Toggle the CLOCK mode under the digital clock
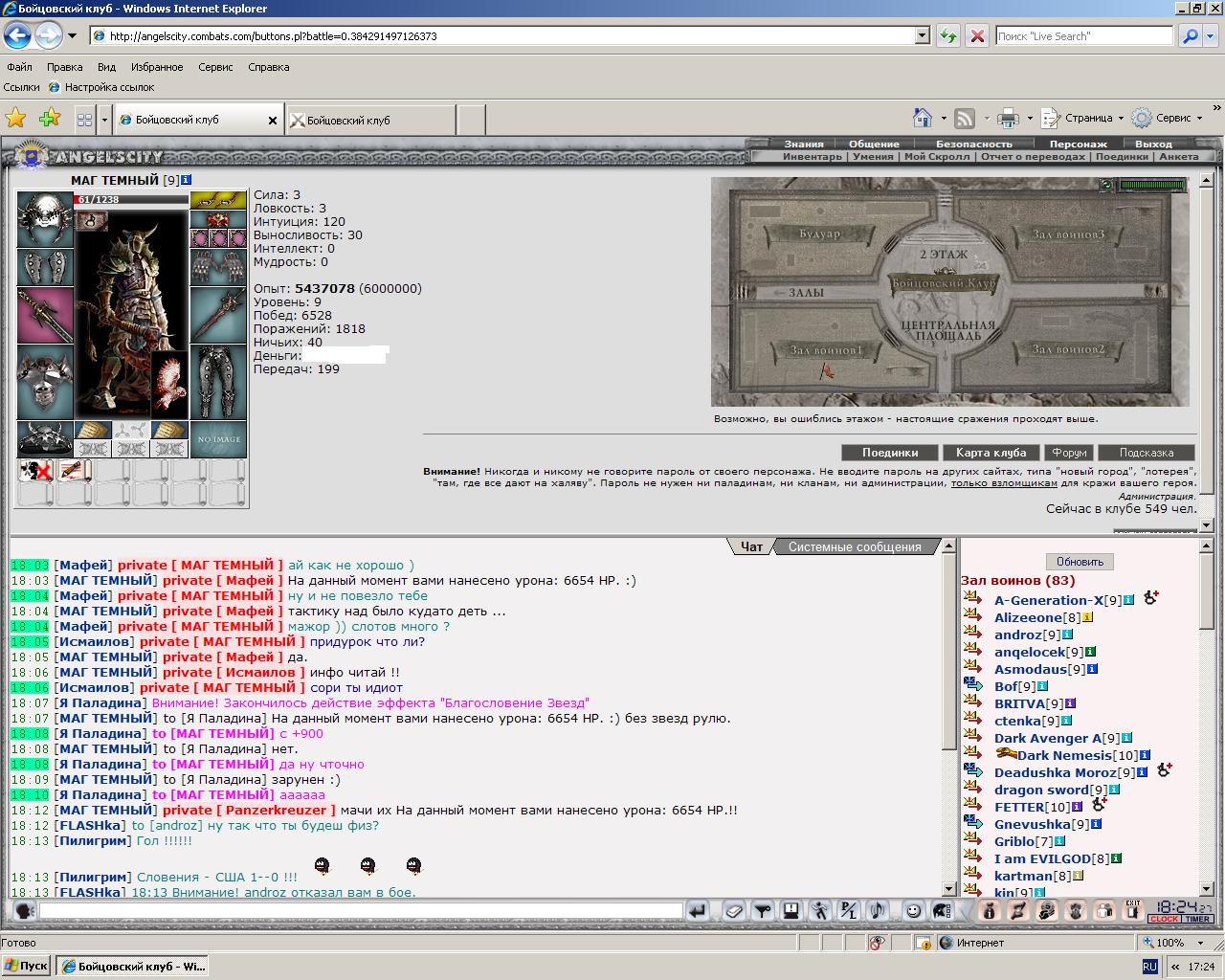Image resolution: width=1225 pixels, height=980 pixels. pos(1164,920)
